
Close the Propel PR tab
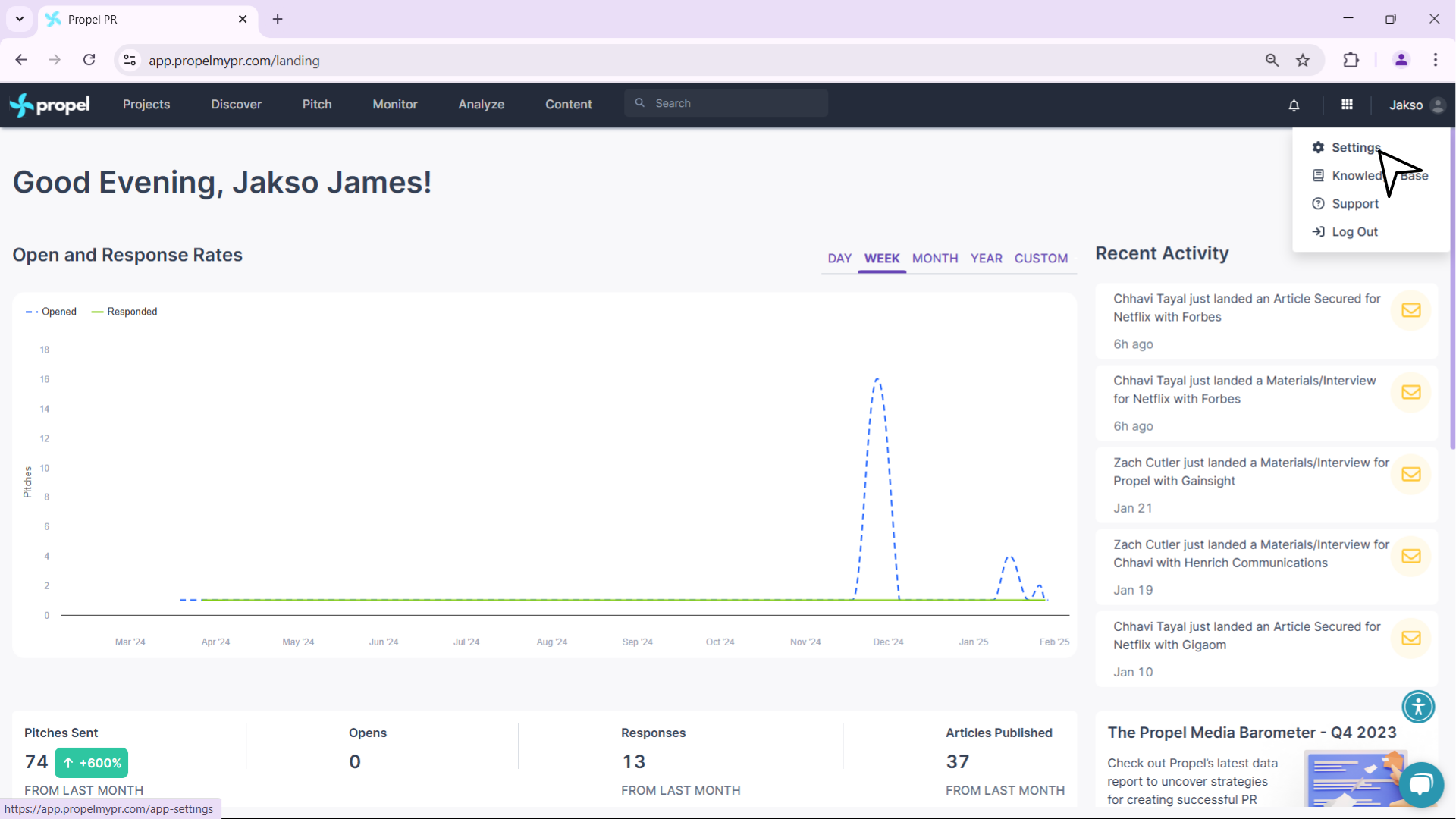243,19
